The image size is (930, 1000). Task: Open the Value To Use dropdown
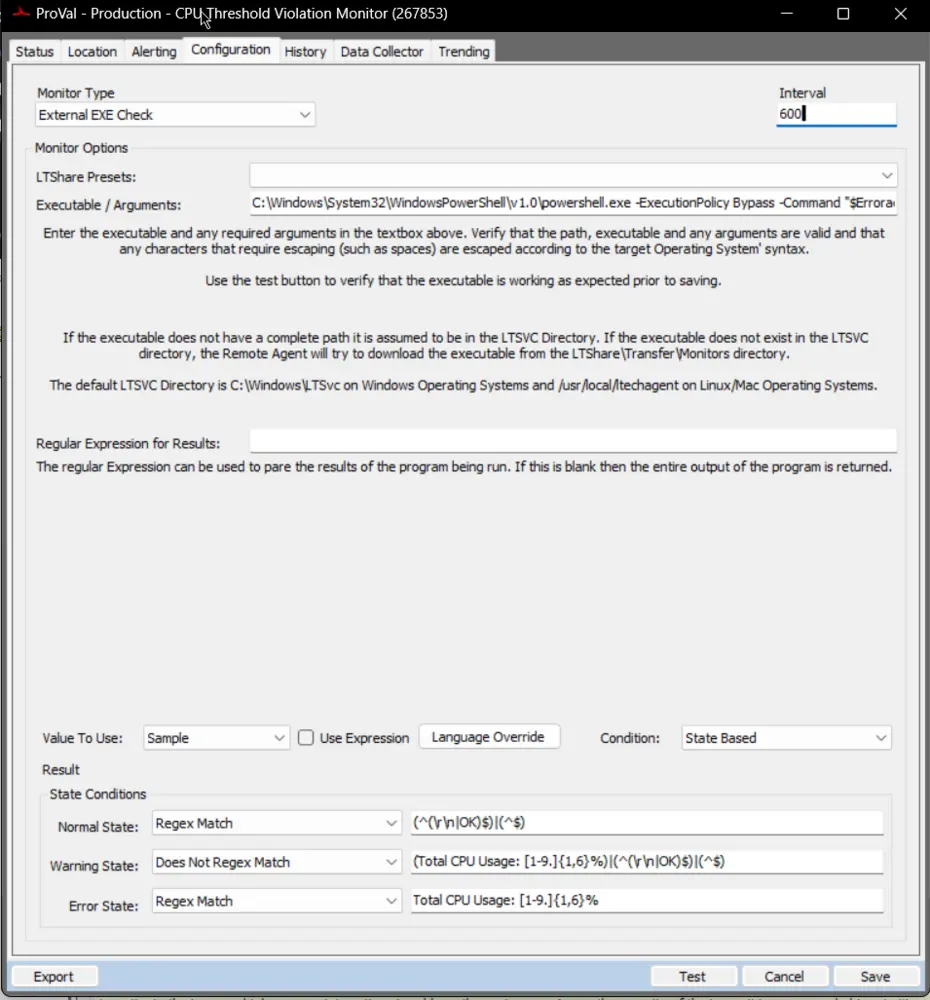point(216,738)
